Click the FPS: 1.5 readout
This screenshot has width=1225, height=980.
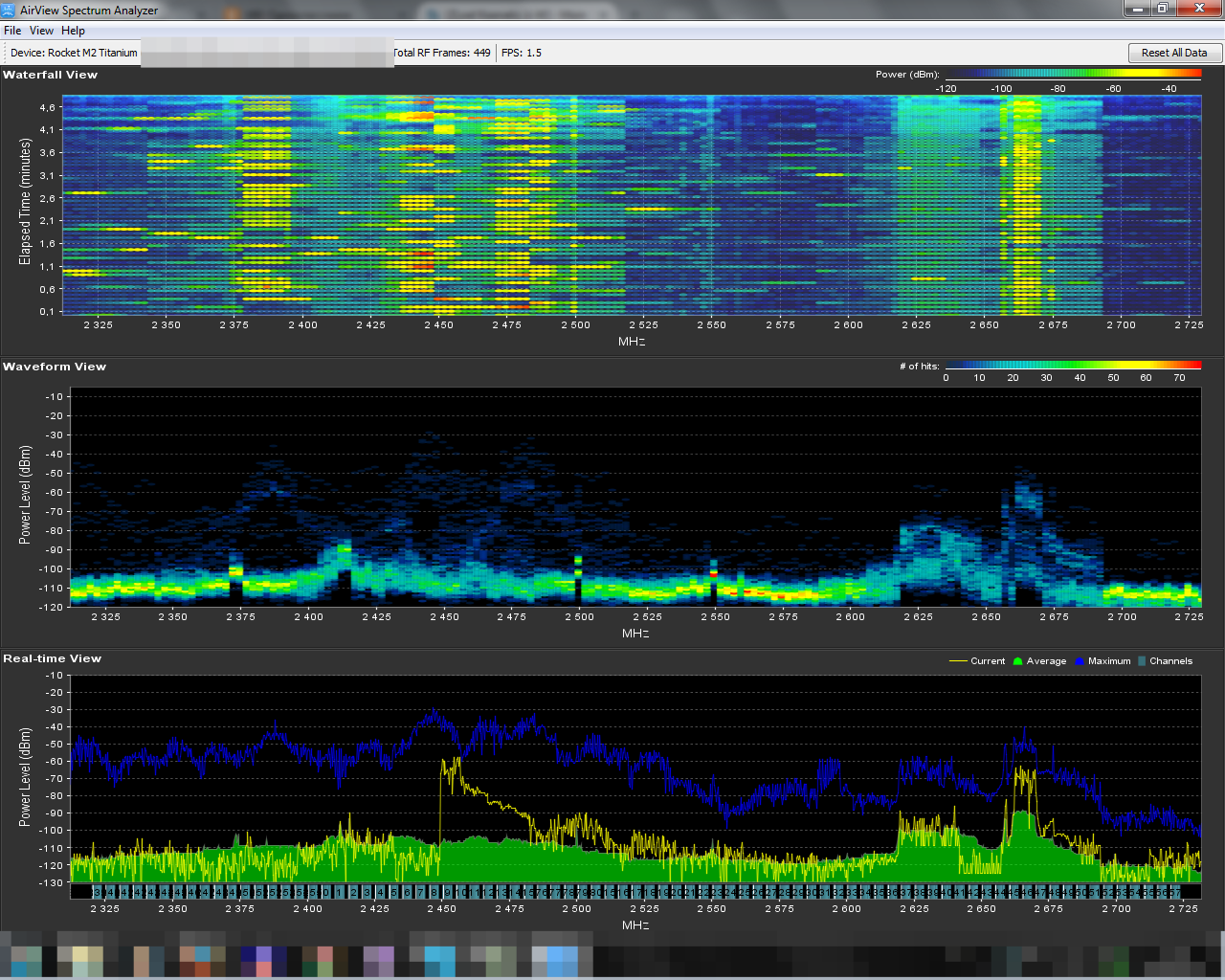(x=522, y=53)
